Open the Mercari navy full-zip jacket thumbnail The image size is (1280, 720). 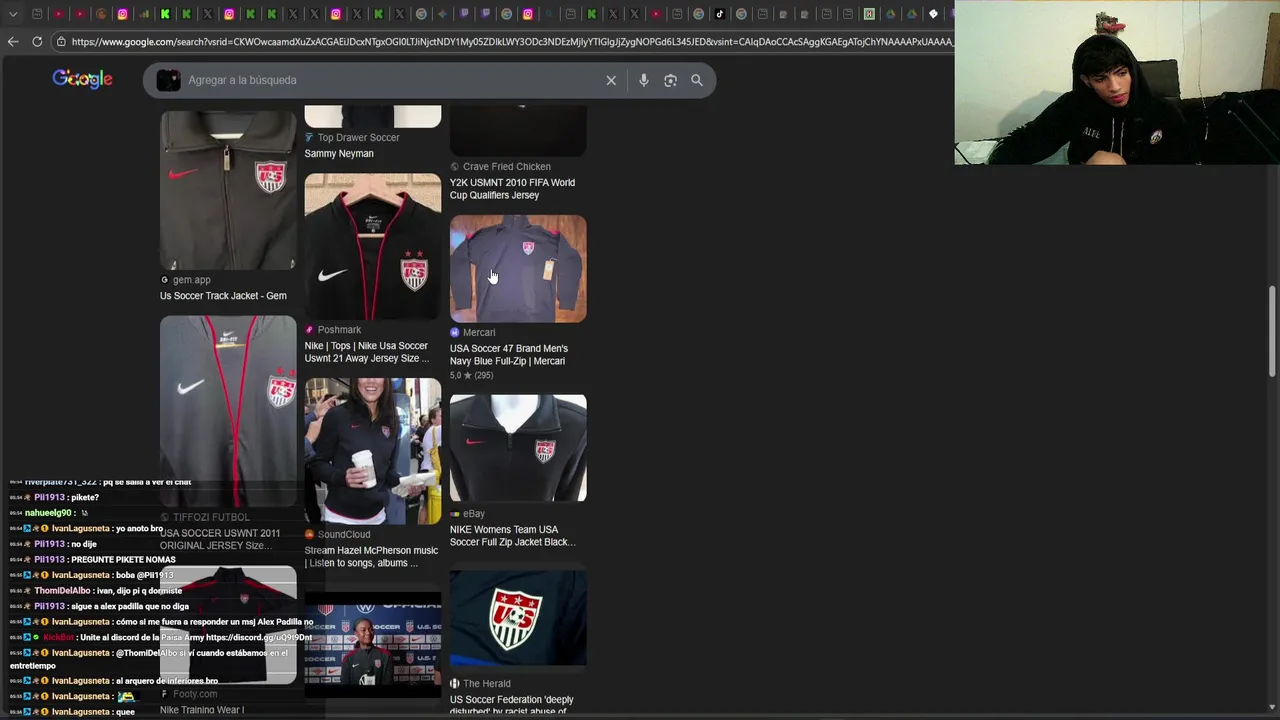pyautogui.click(x=518, y=268)
